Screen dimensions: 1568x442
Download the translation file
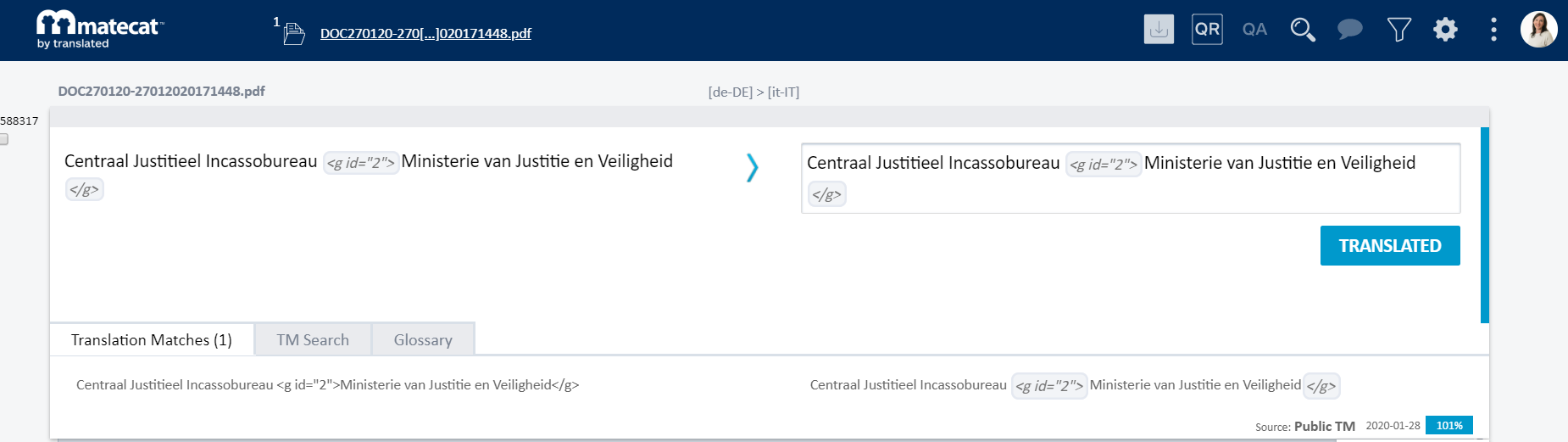[1159, 30]
